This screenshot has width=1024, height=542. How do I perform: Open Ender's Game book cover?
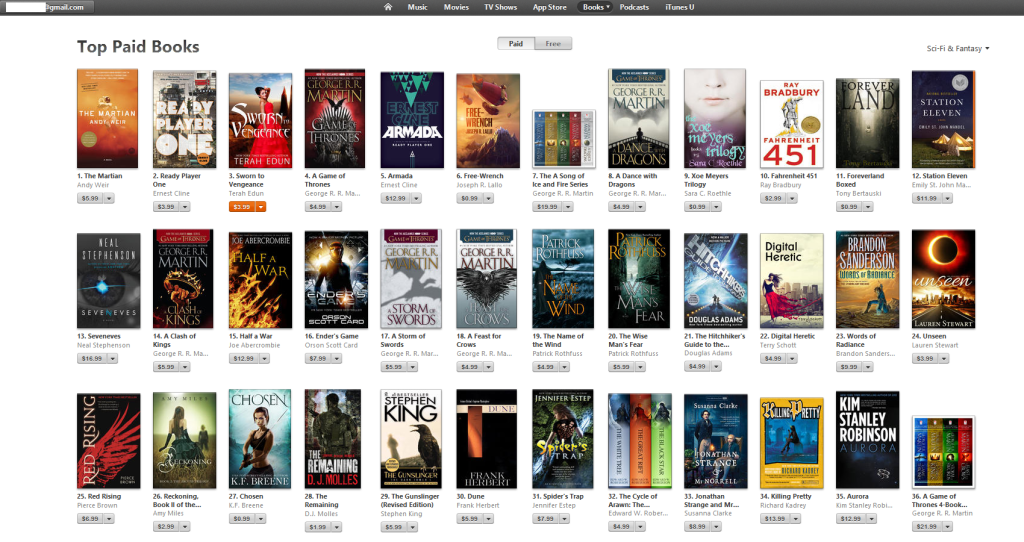(336, 279)
